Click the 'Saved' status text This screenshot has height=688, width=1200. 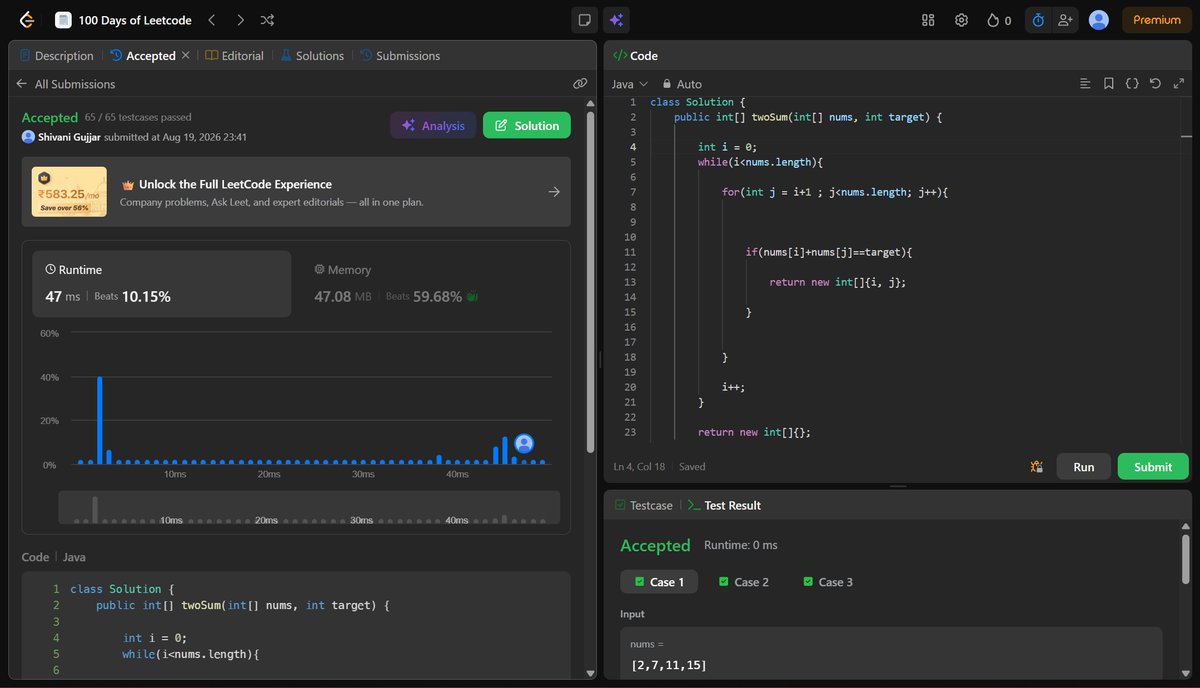tap(692, 466)
